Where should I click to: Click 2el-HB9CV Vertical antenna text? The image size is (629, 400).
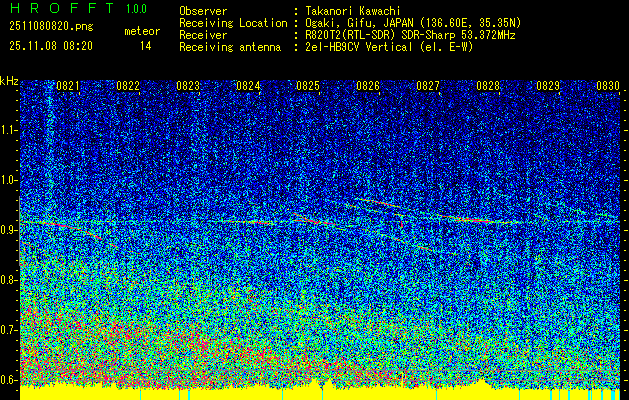(x=390, y=47)
